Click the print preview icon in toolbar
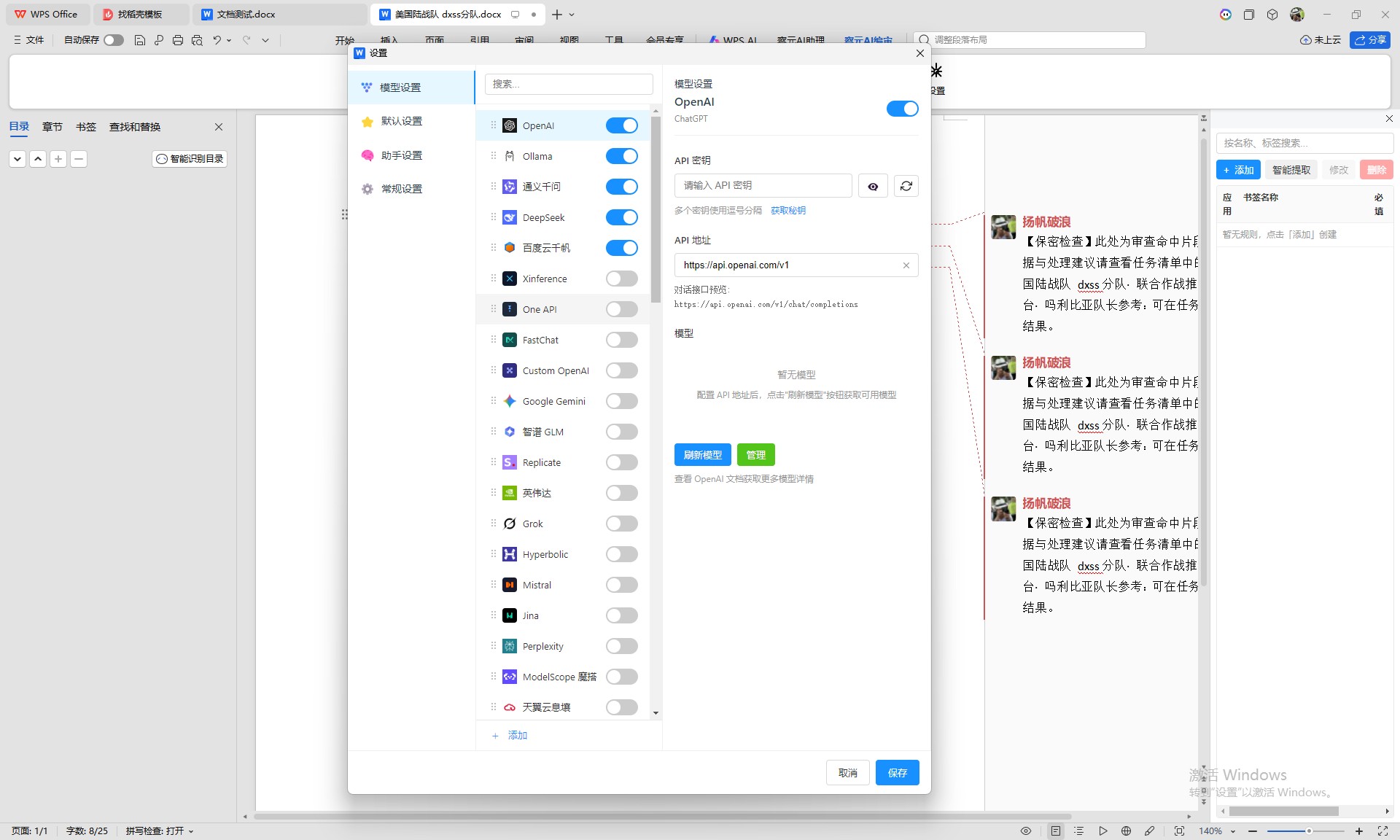The image size is (1400, 840). (197, 40)
